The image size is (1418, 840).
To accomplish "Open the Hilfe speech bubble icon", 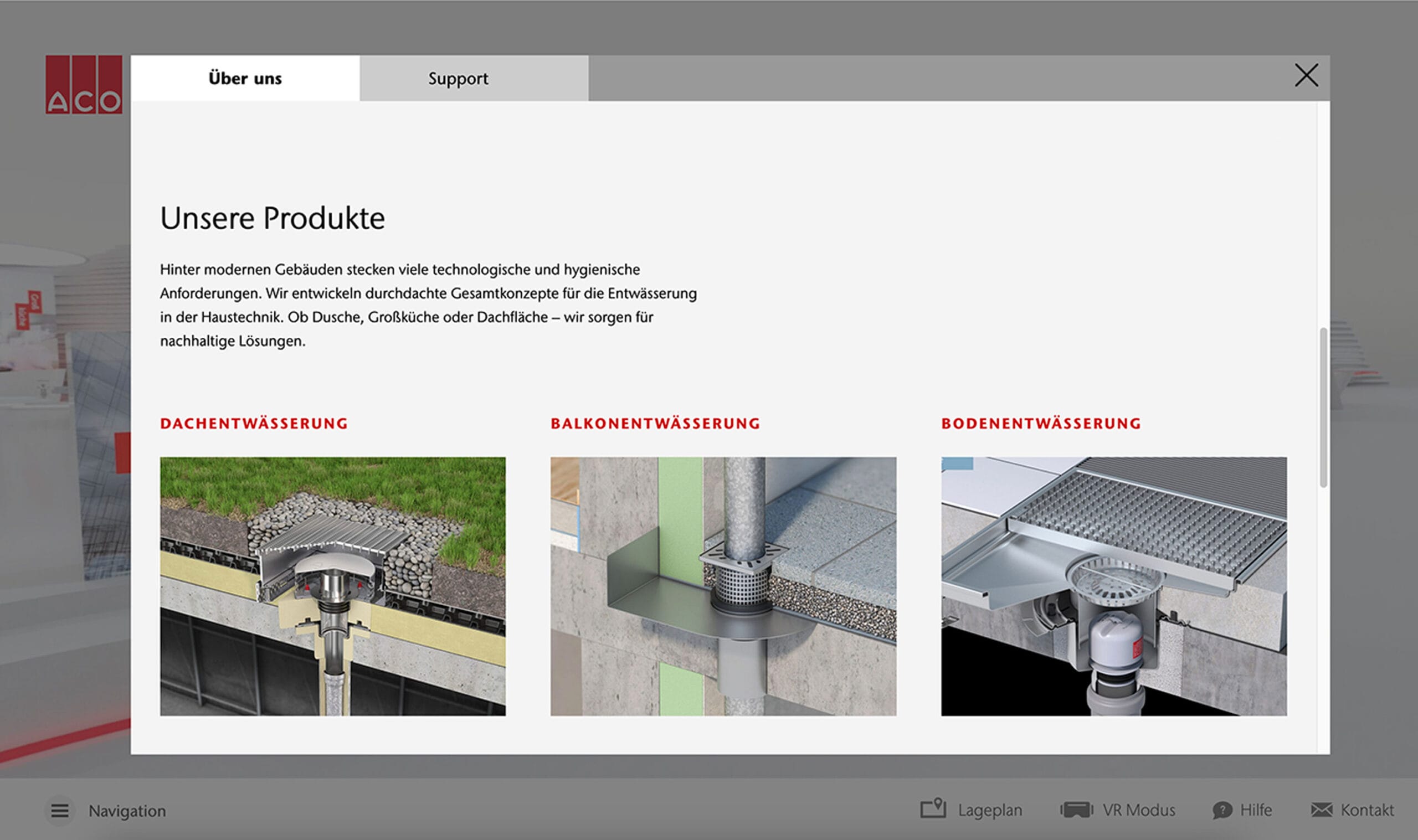I will coord(1222,810).
